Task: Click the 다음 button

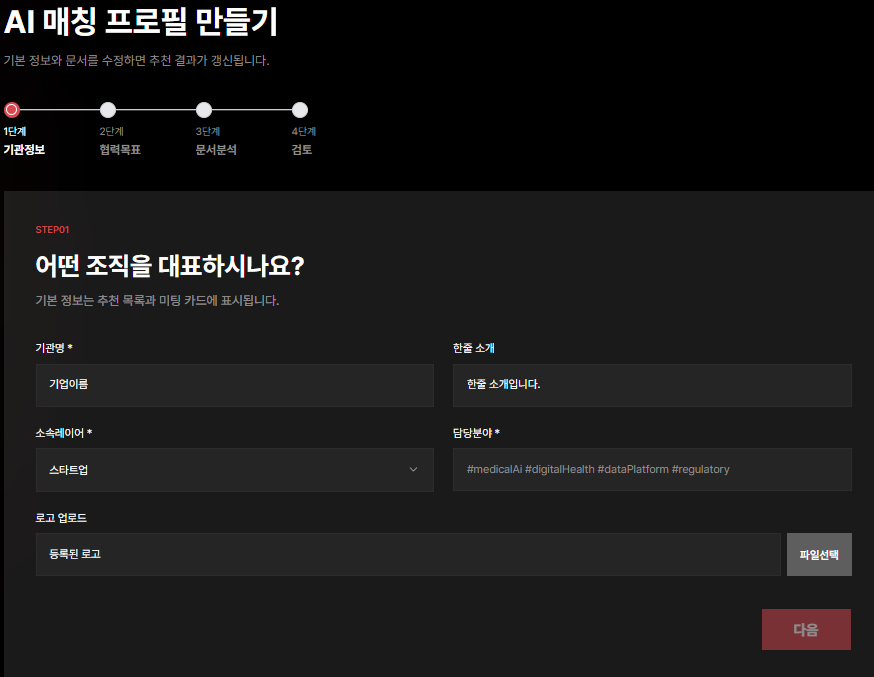Action: (806, 630)
